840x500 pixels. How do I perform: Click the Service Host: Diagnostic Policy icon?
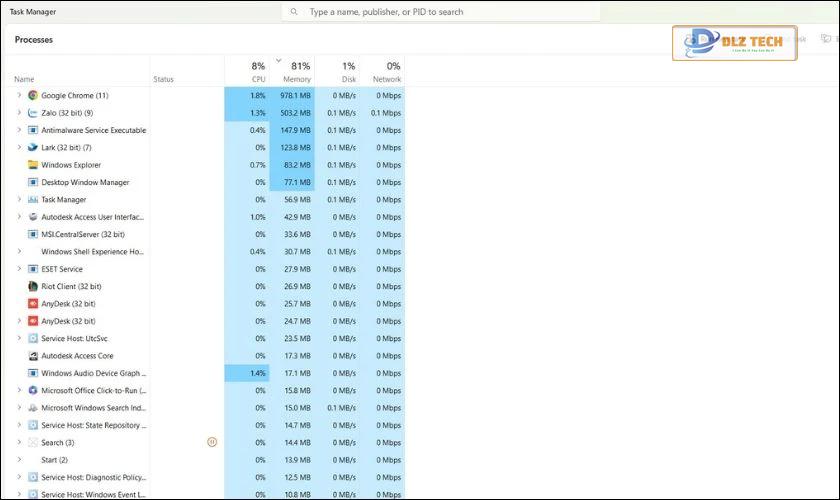tap(33, 477)
